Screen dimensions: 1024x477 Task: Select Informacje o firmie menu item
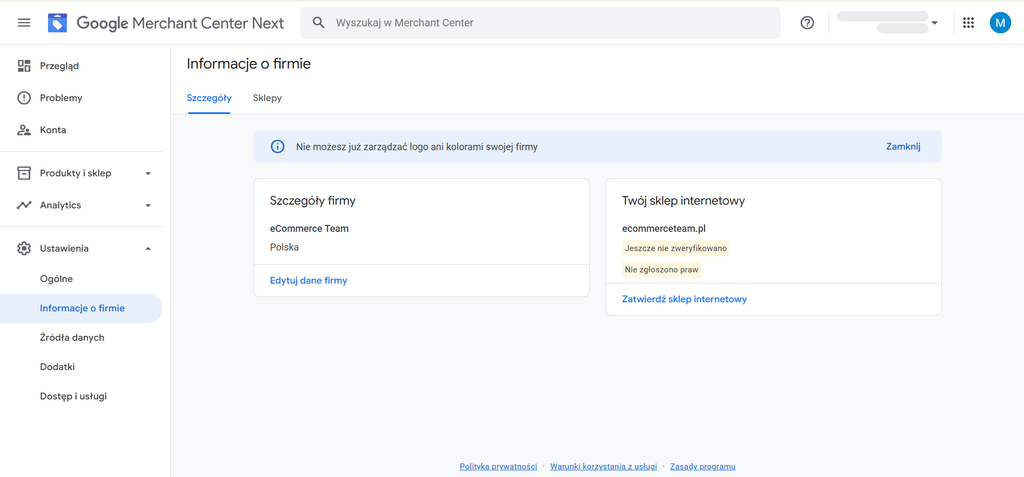point(81,308)
